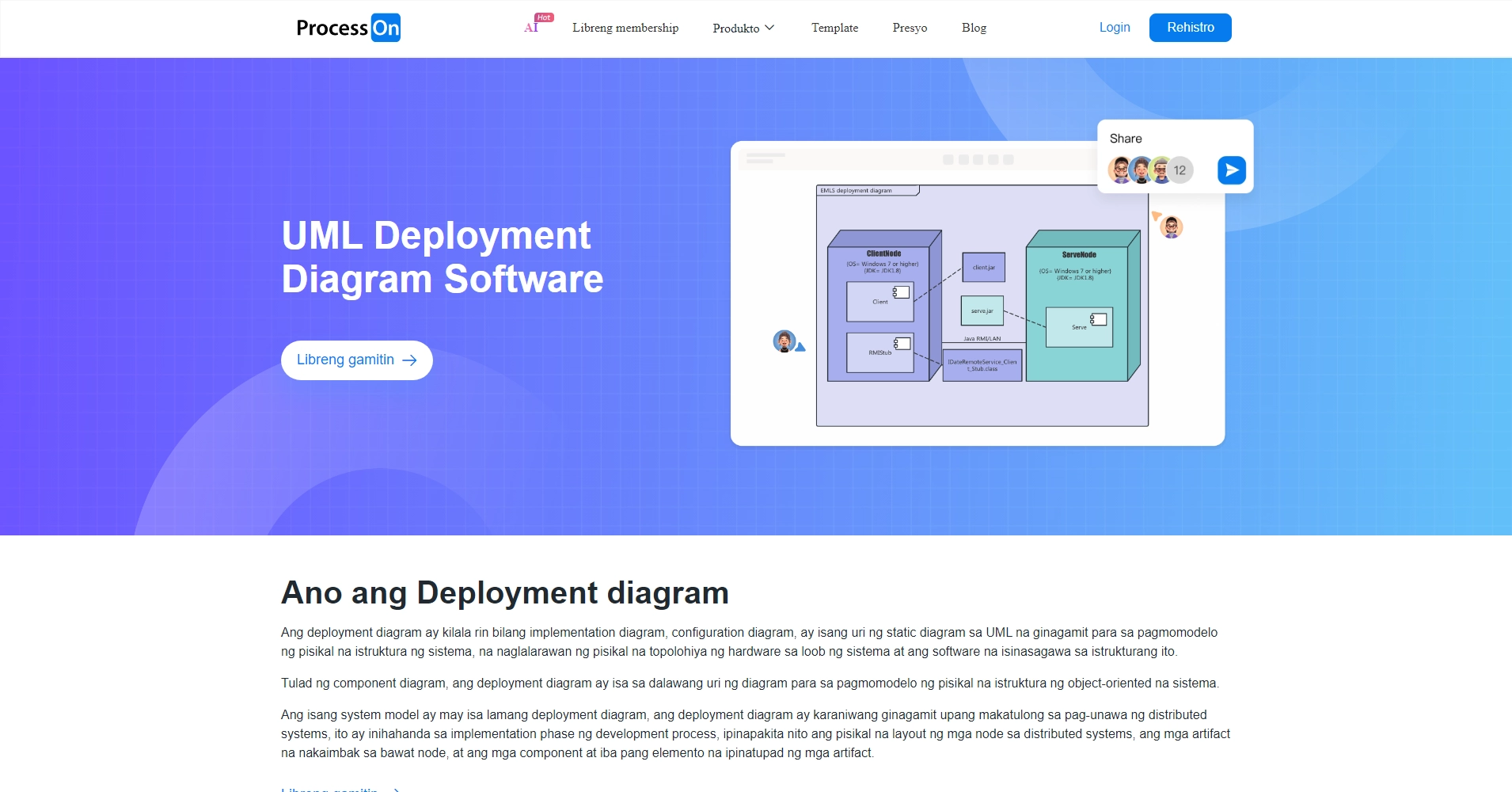Image resolution: width=1512 pixels, height=792 pixels.
Task: Go to the Template page
Action: tap(834, 28)
